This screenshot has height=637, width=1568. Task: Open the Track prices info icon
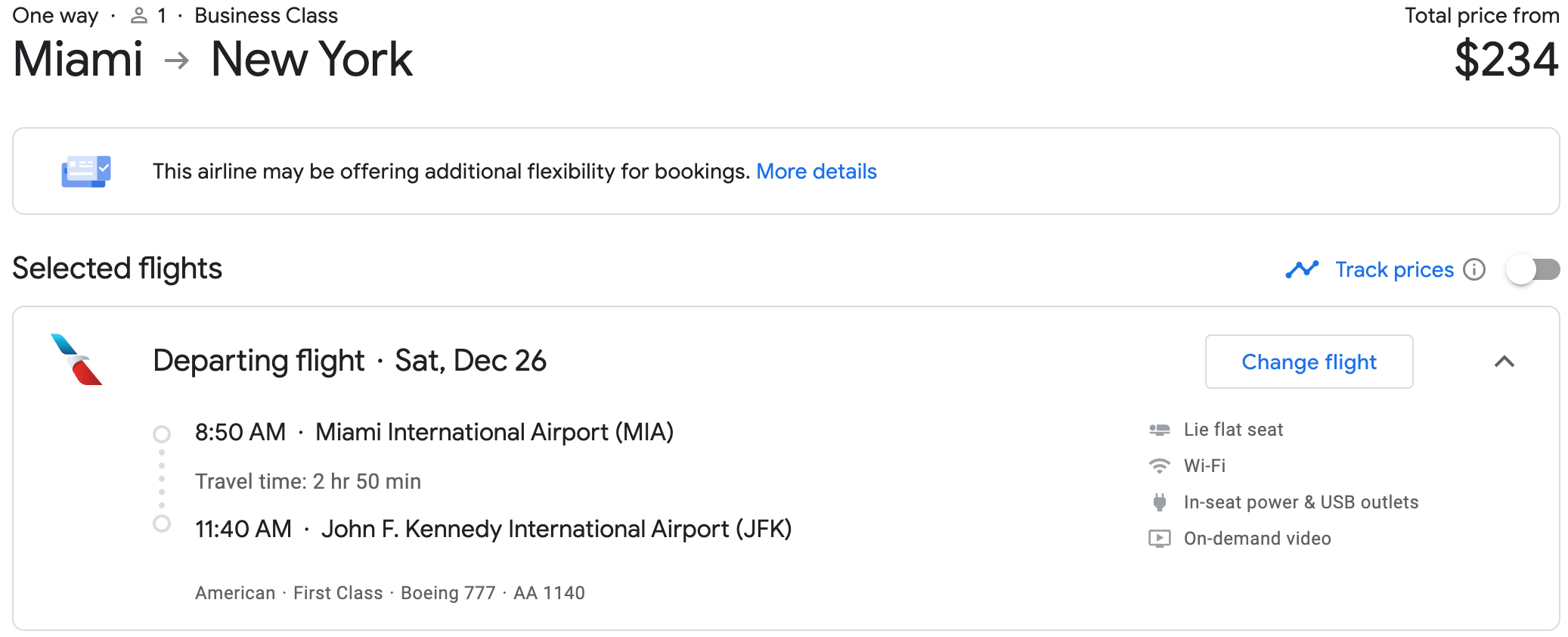coord(1474,269)
